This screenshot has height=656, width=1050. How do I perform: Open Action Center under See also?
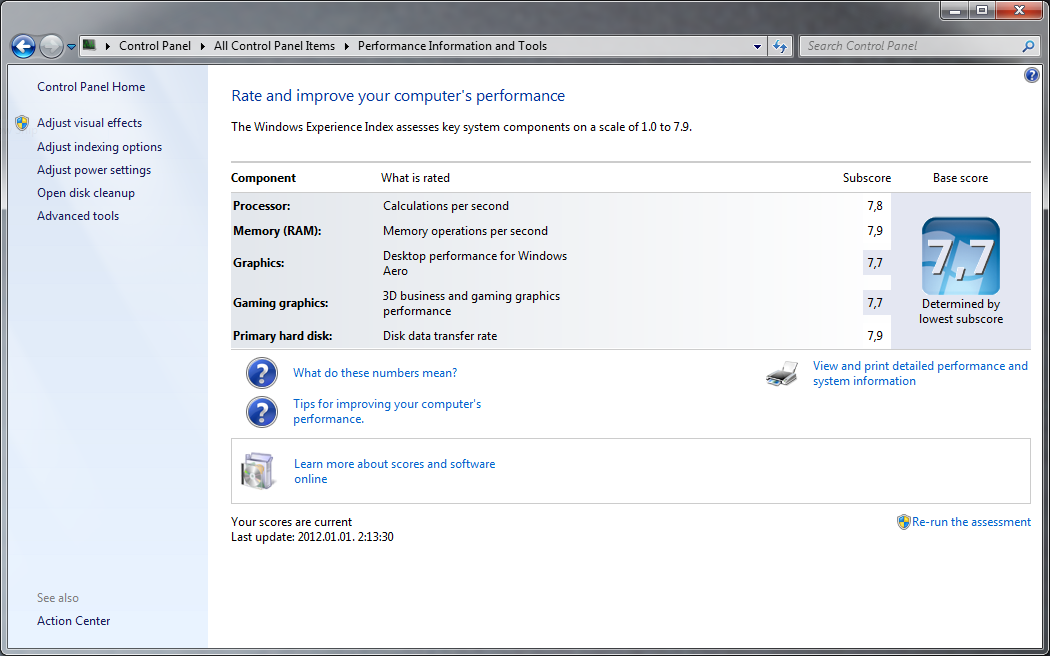74,621
